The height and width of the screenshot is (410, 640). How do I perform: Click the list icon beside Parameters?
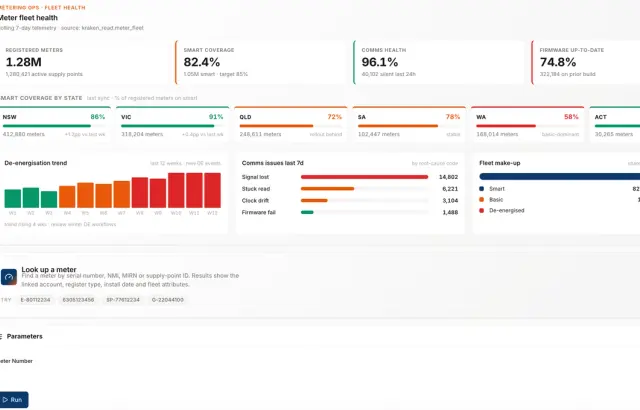1,336
